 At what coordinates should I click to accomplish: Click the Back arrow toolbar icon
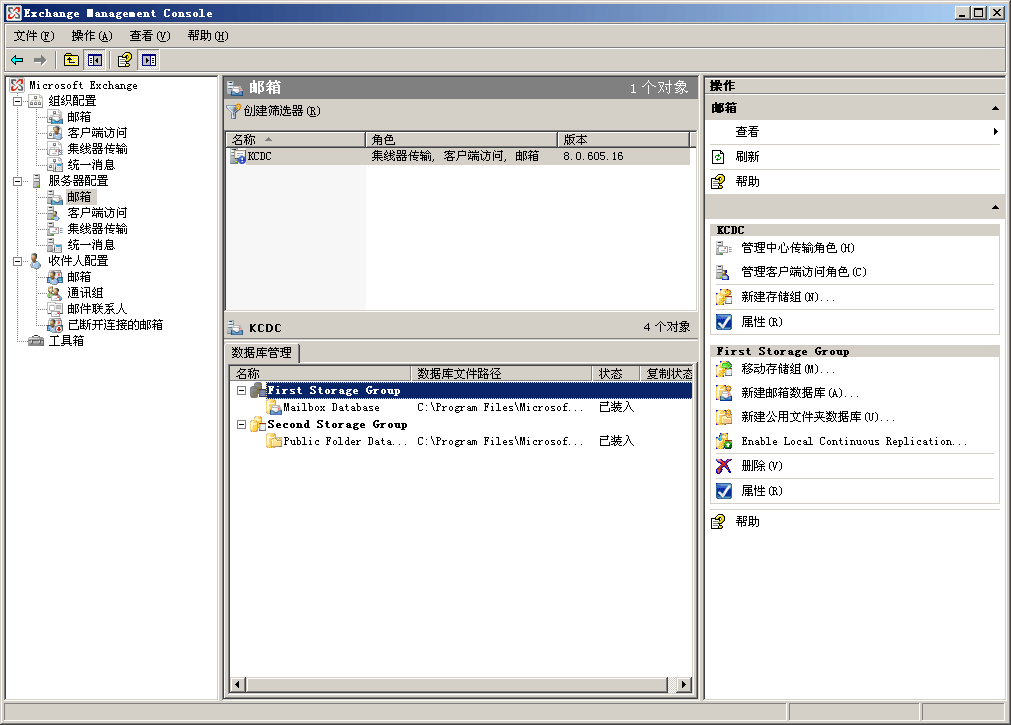(x=17, y=60)
